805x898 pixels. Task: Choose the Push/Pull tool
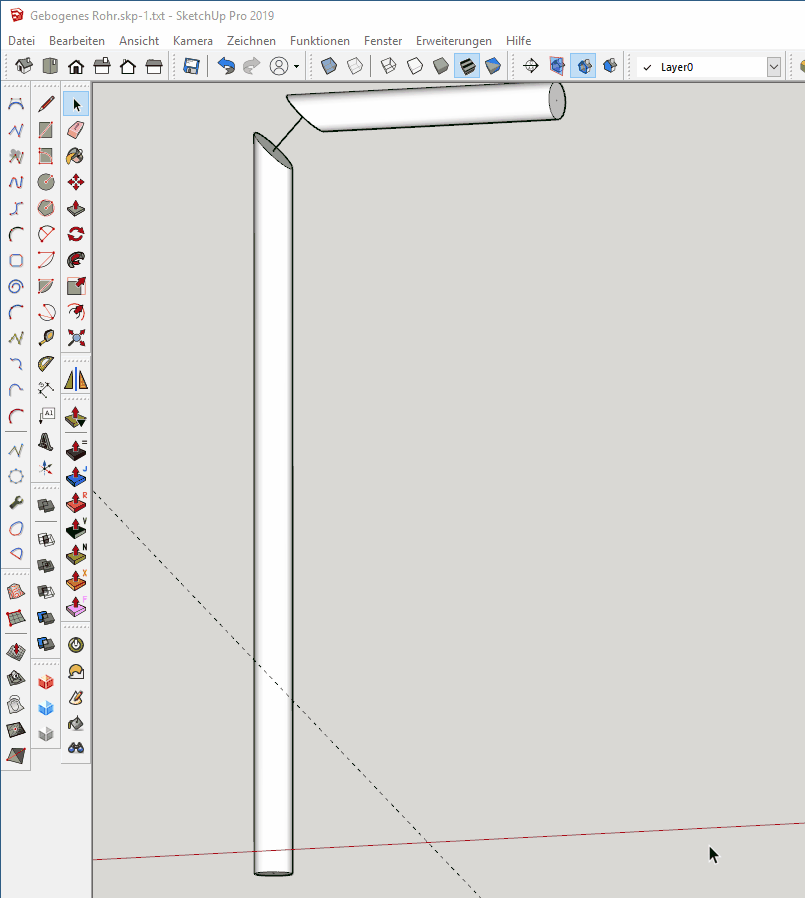(x=76, y=208)
